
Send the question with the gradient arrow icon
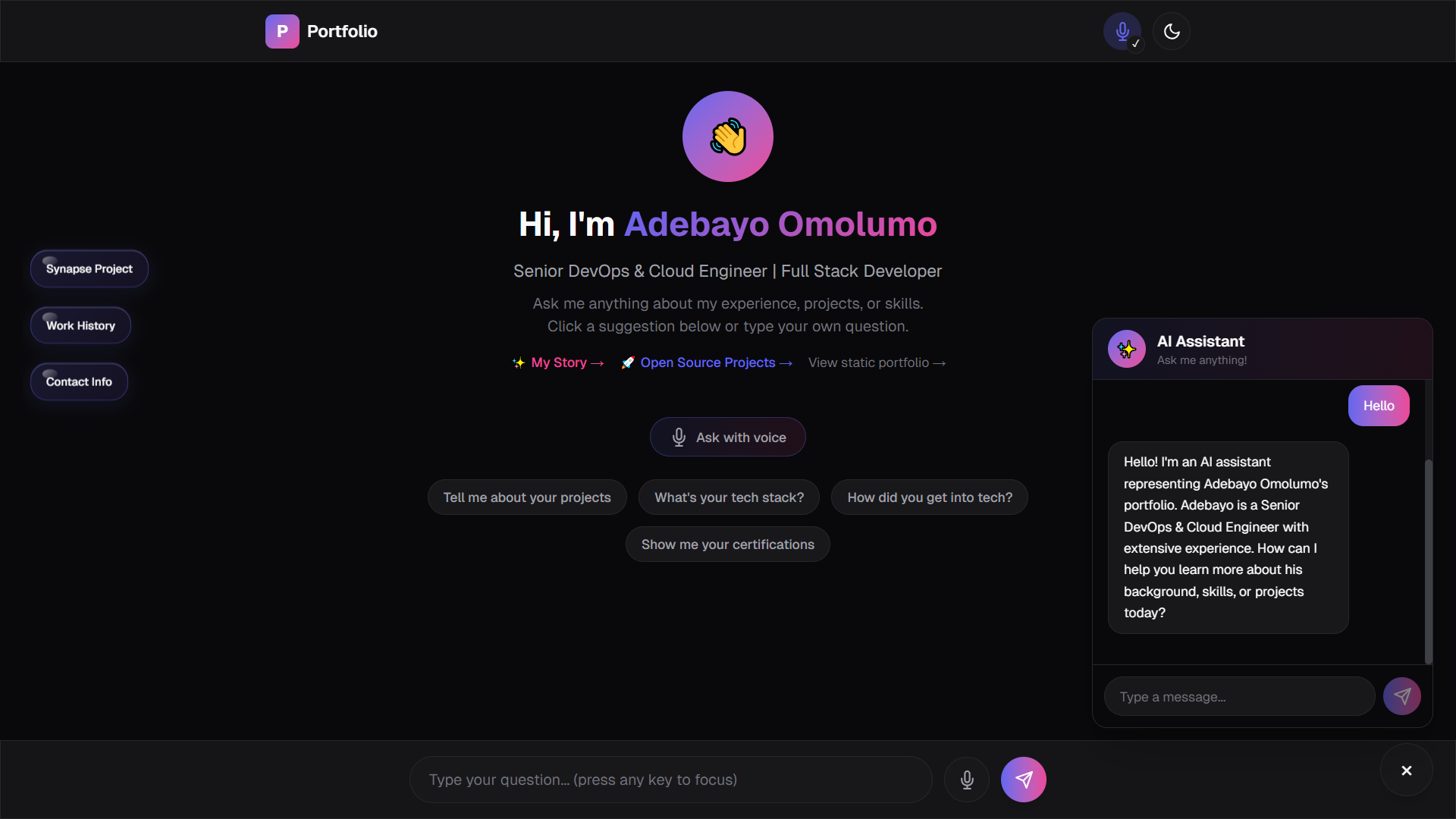pos(1024,780)
